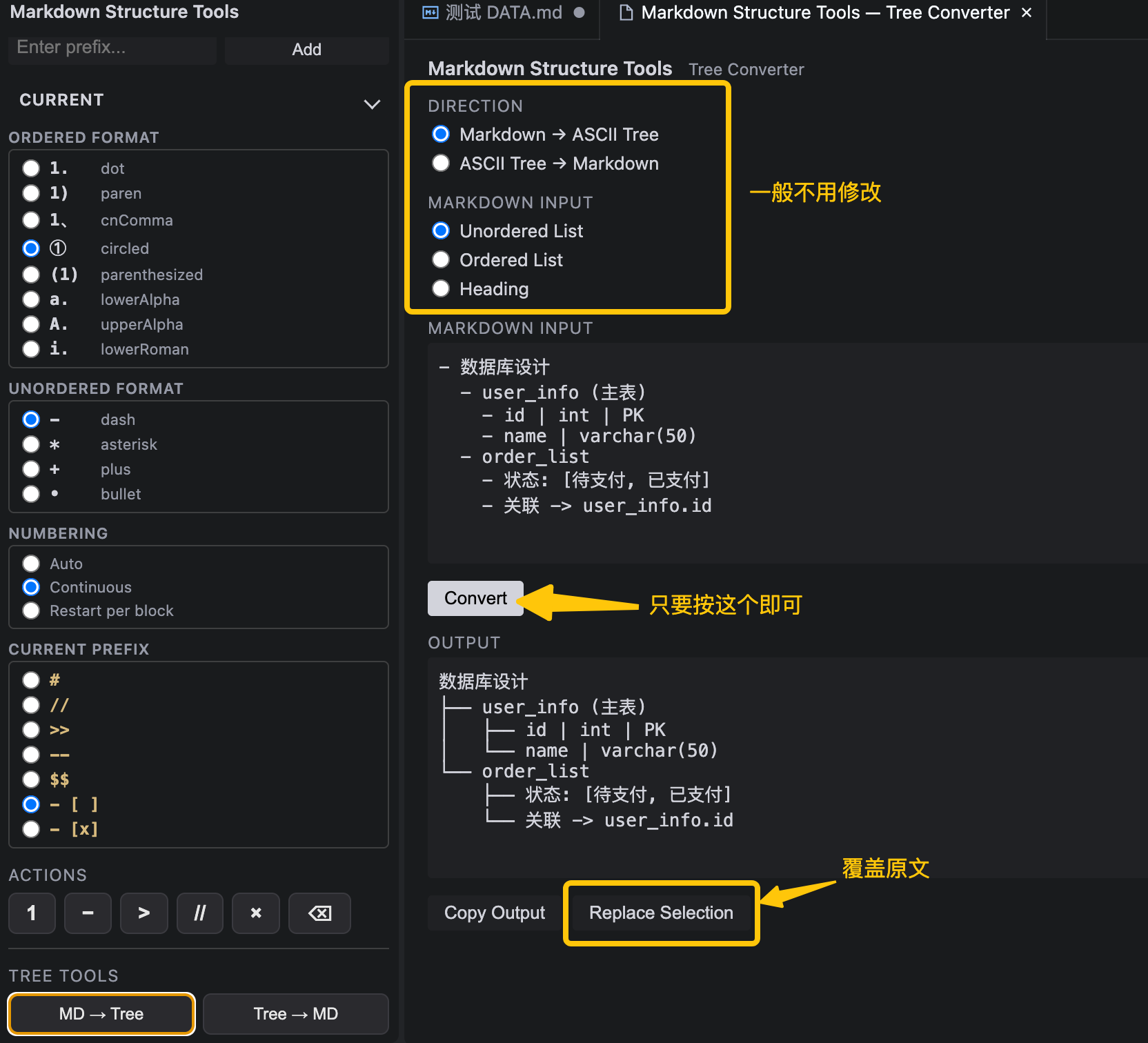Select the '$$' current prefix
Image resolution: width=1148 pixels, height=1043 pixels.
coord(31,779)
